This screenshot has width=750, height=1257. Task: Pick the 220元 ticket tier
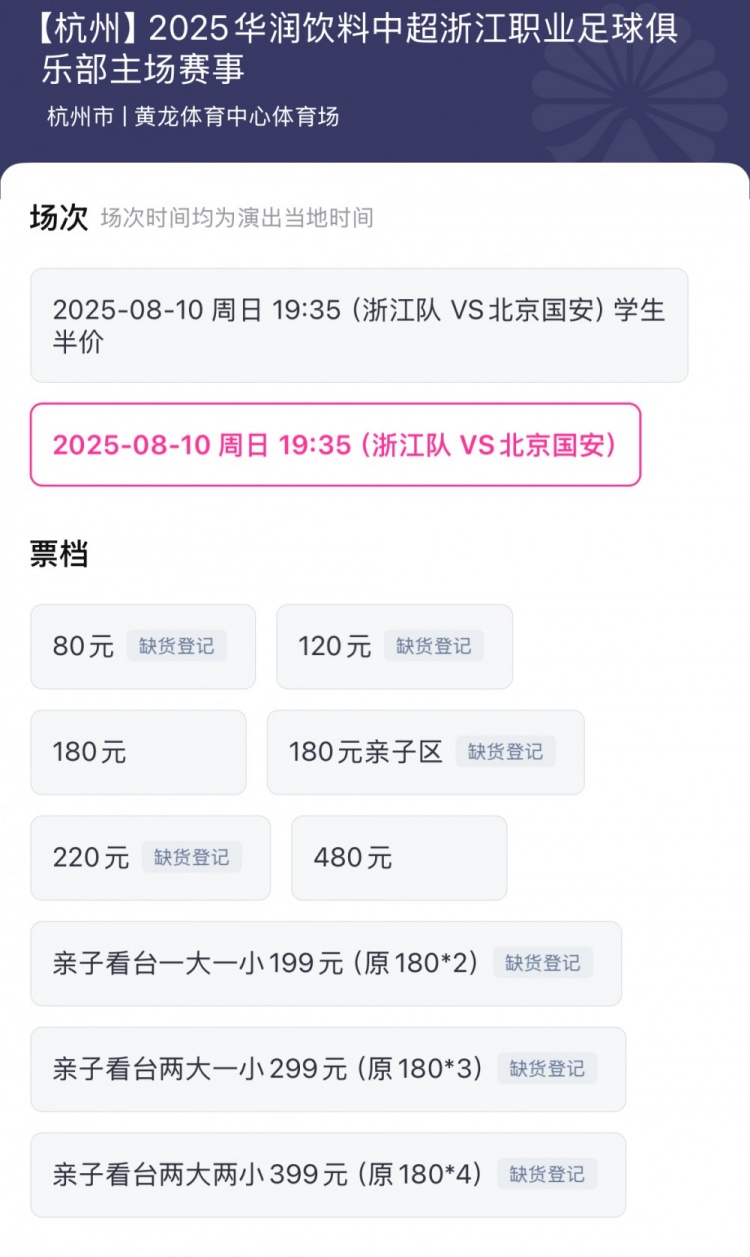[150, 857]
